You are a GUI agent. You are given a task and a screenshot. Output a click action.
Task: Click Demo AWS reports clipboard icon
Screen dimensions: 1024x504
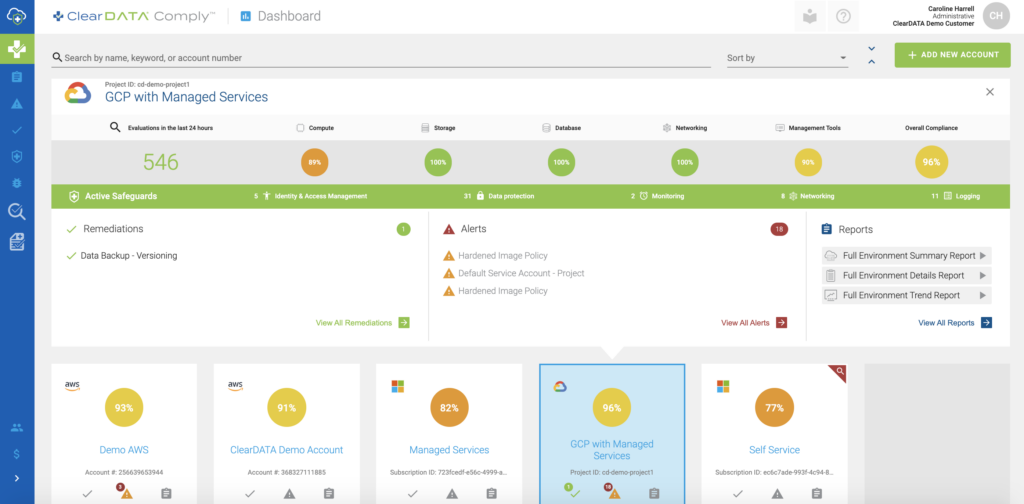(166, 494)
